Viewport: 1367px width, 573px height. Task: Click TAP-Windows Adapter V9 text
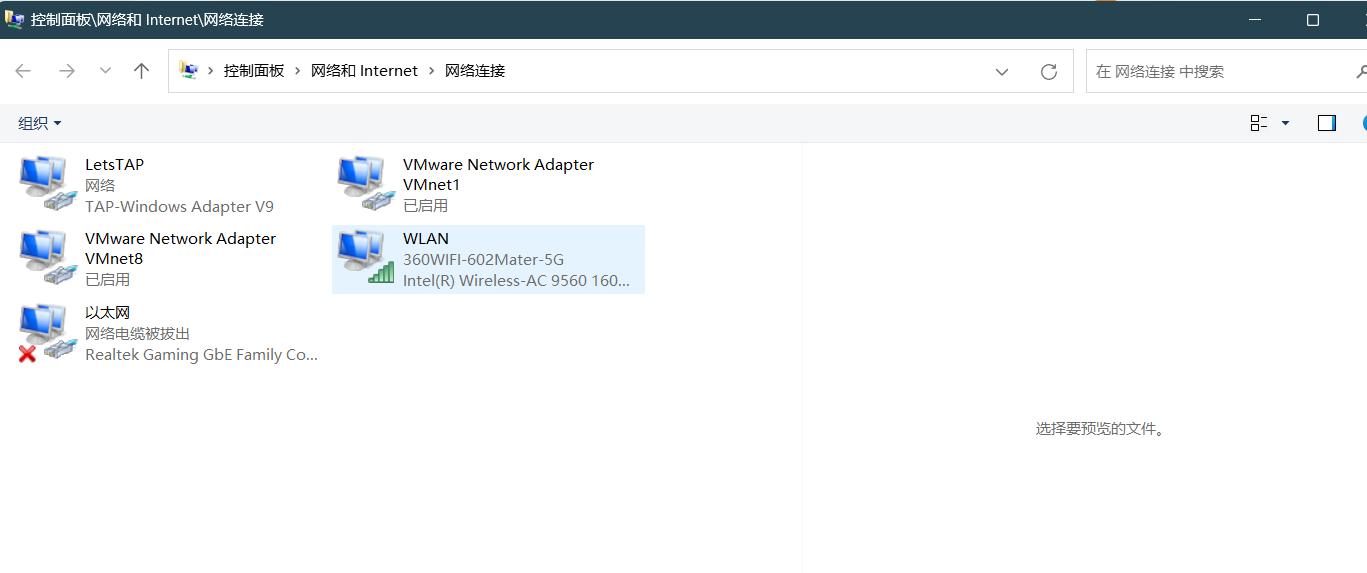[x=179, y=206]
